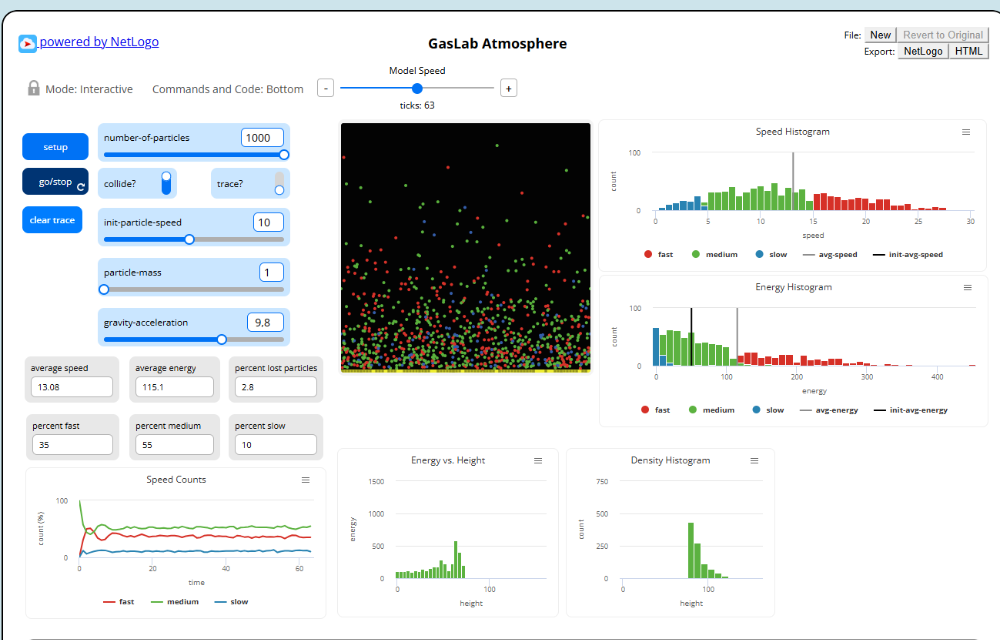Open the Energy vs. Height chart menu

[538, 461]
